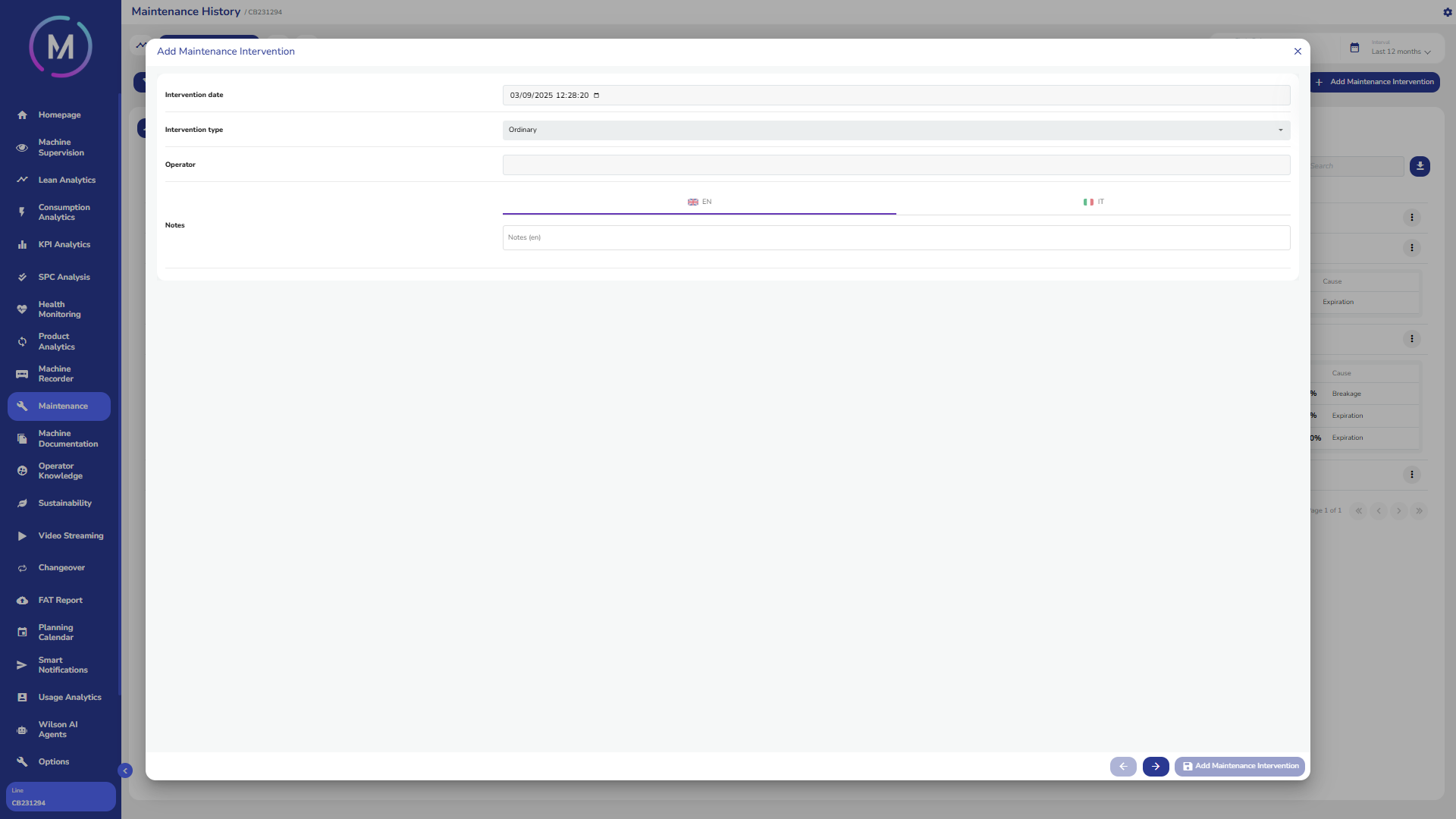Screen dimensions: 1456x819
Task: Open the Last 12 months interval dropdown
Action: [1400, 52]
